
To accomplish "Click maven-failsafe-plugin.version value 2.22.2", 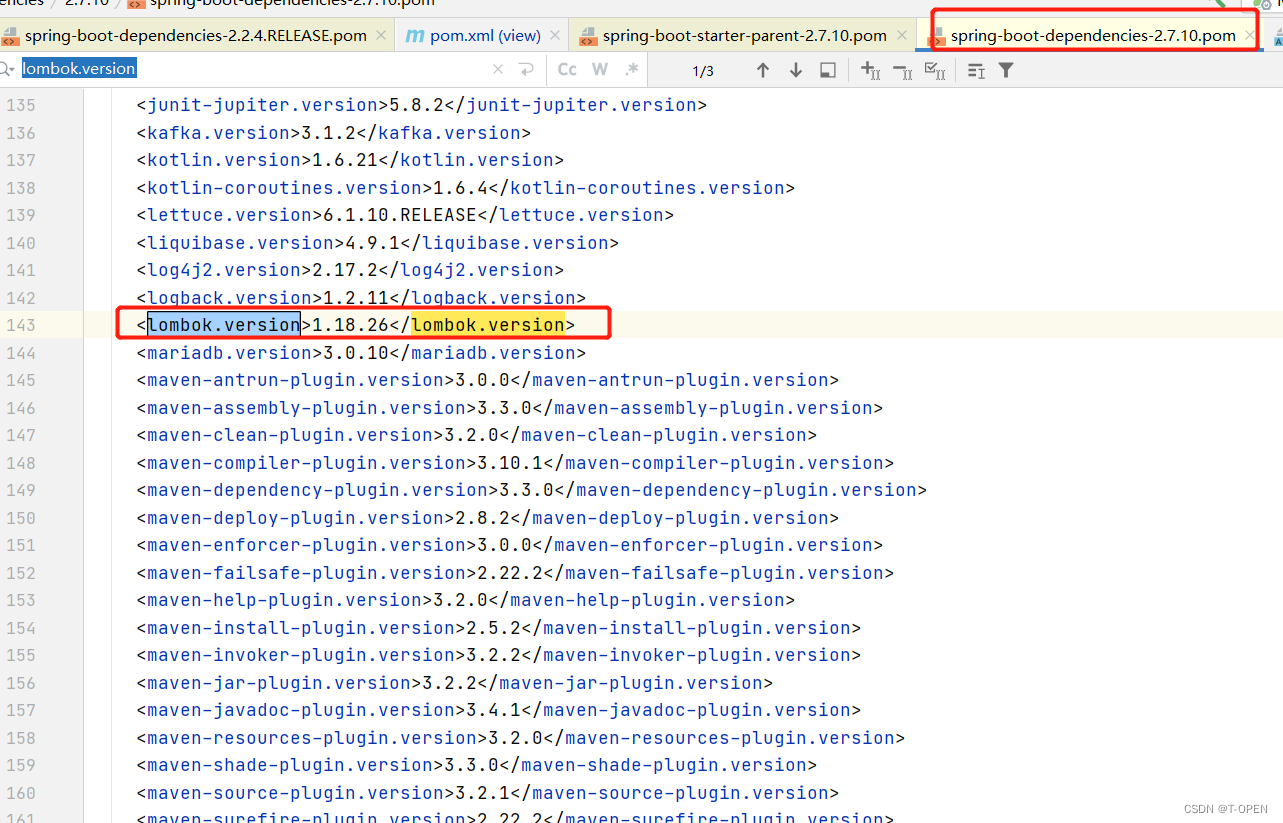I will pos(510,573).
